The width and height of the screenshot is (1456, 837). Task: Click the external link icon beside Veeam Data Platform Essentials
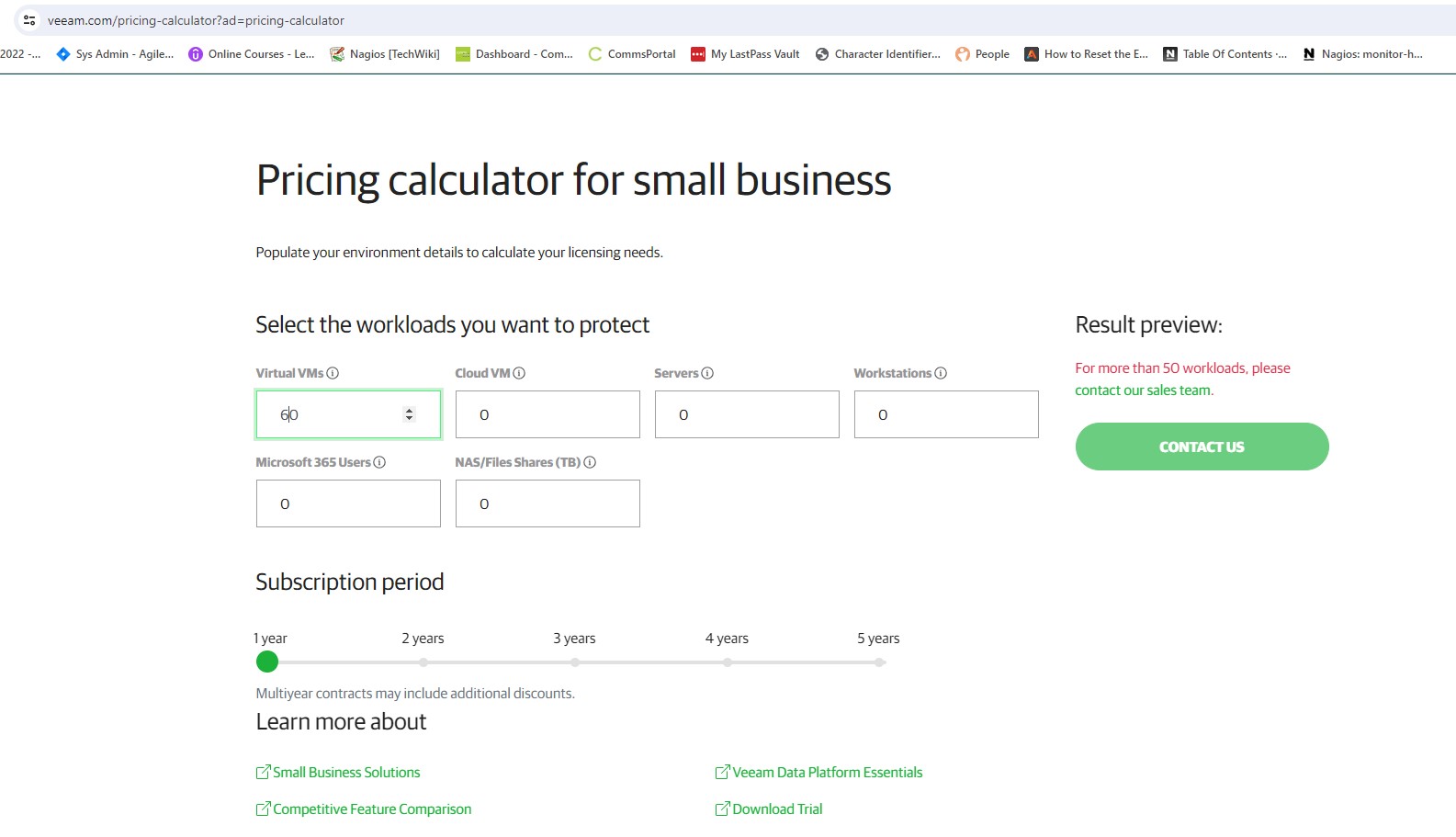(723, 772)
